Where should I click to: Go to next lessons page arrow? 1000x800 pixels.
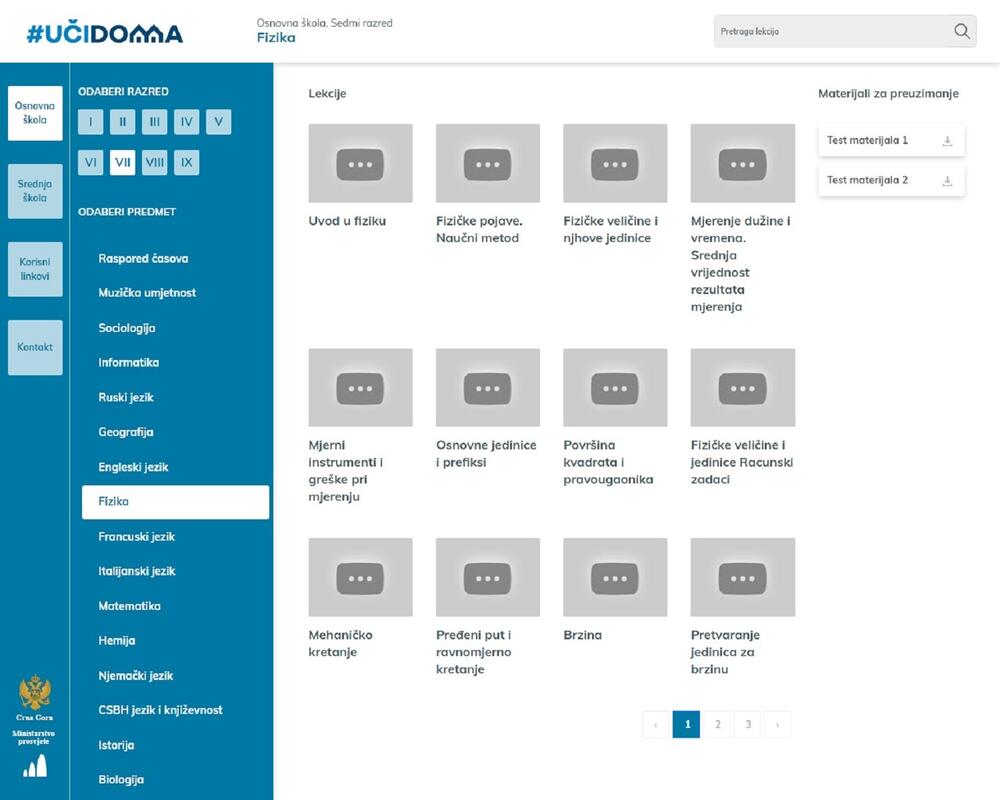click(777, 725)
